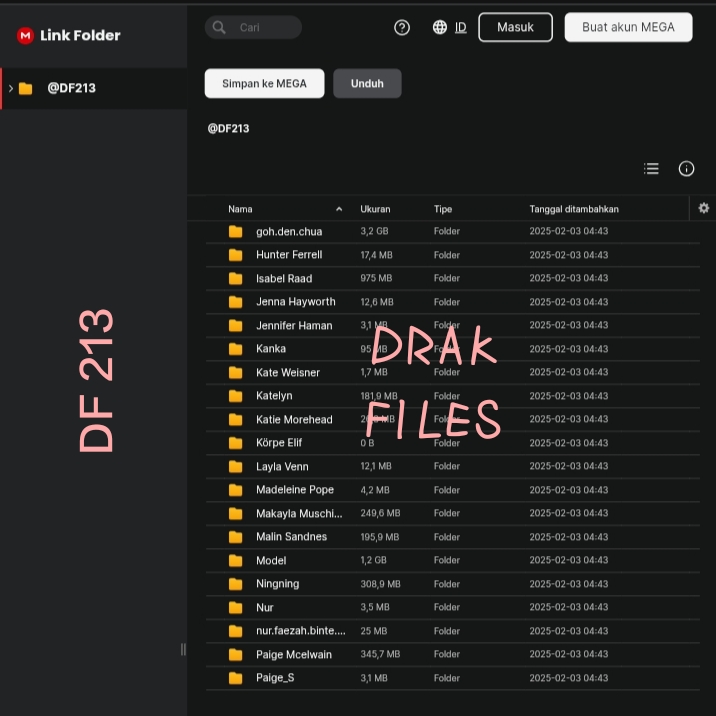Click folder icon of Paige_S row

pos(235,678)
